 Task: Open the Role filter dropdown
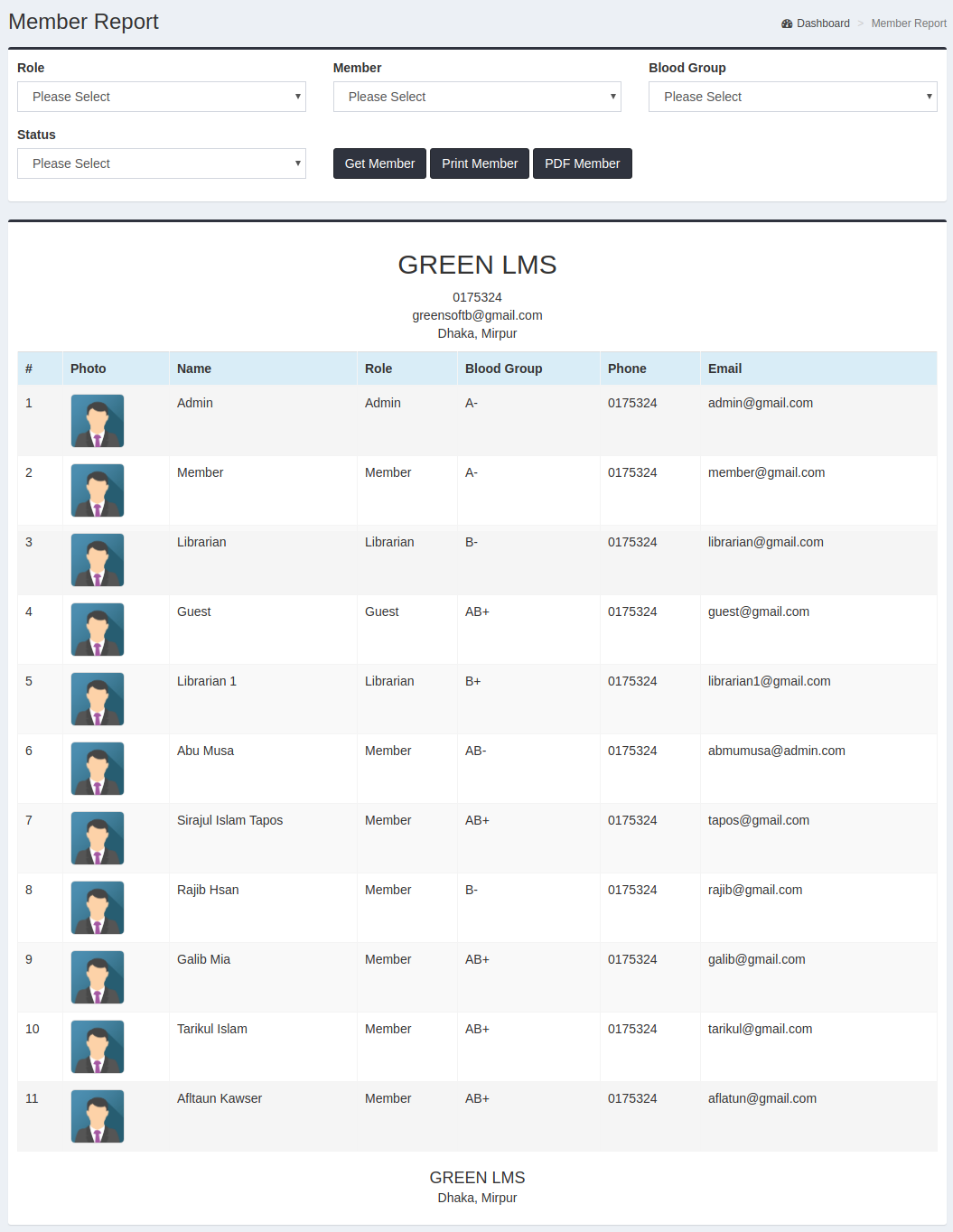click(161, 97)
